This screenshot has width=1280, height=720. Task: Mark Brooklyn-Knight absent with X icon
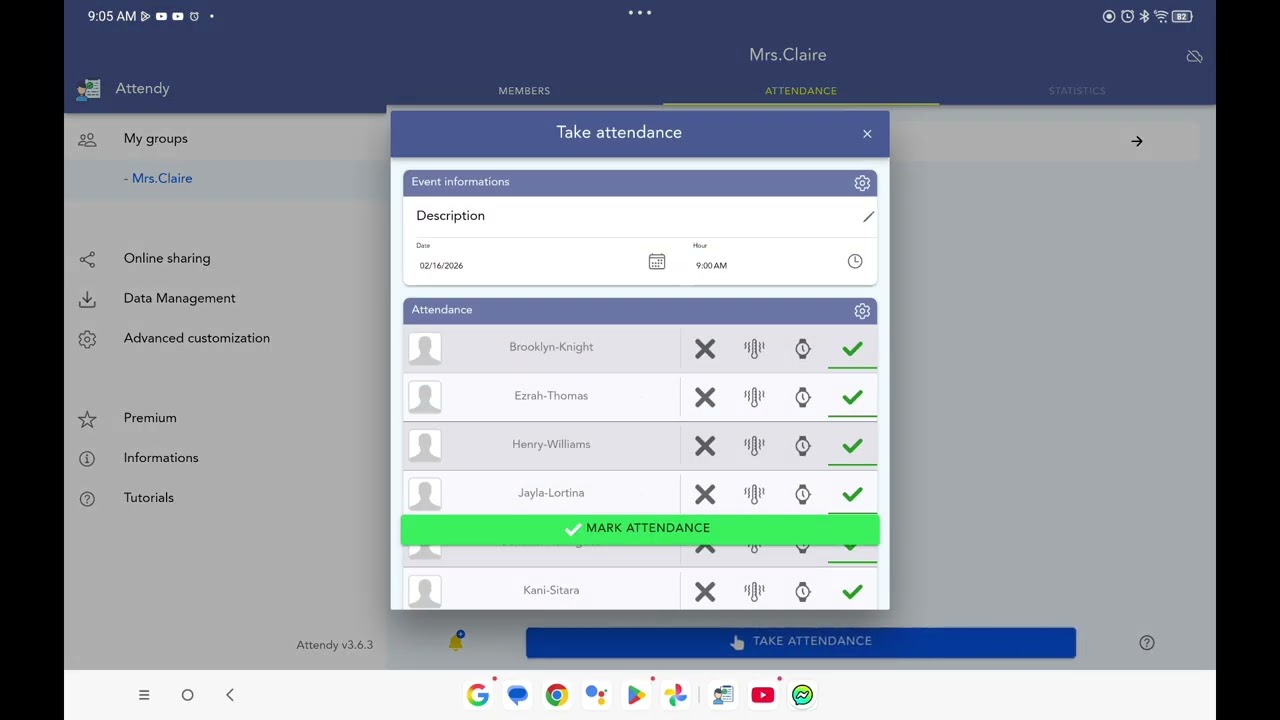point(705,348)
